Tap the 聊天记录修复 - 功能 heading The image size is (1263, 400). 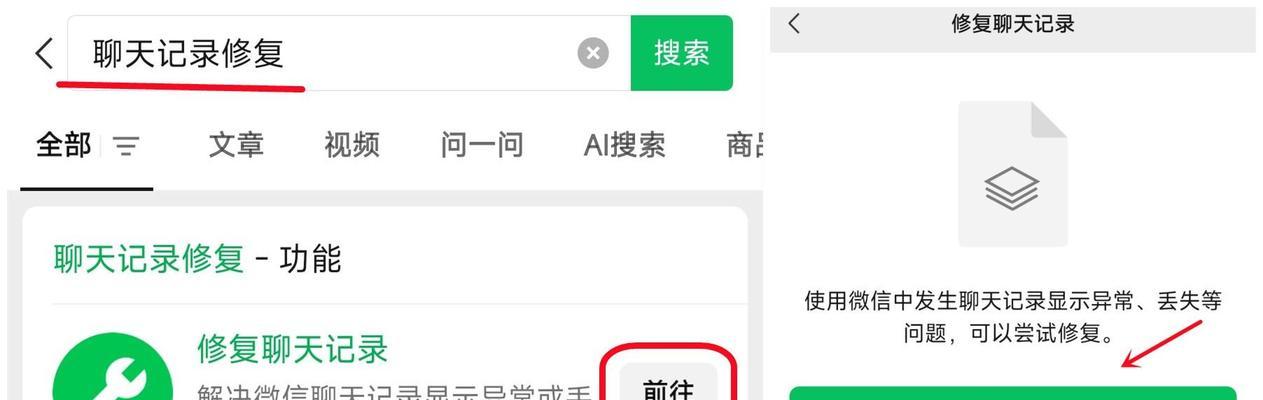(x=197, y=259)
